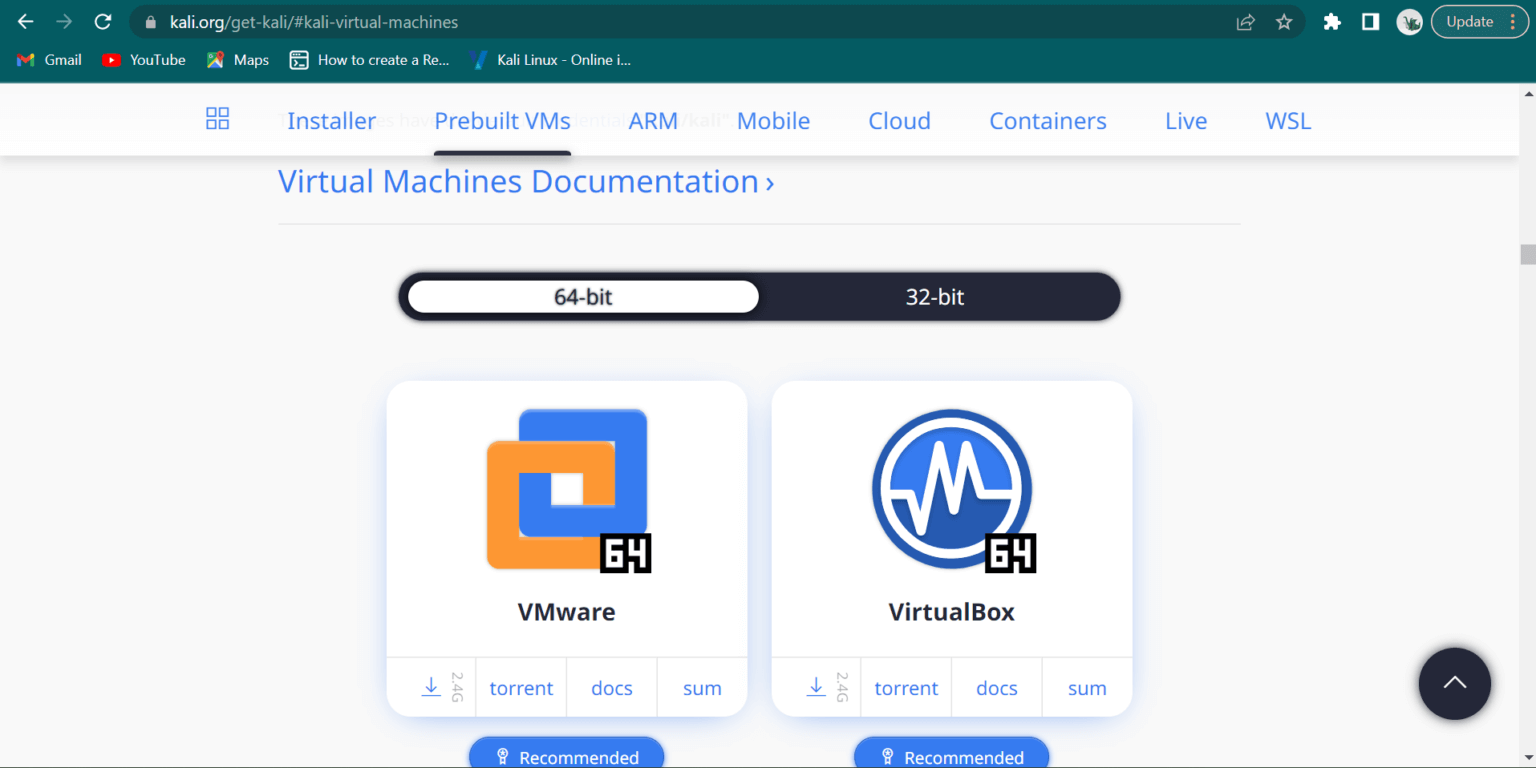Viewport: 1536px width, 768px height.
Task: Keep 64-bit selected on the architecture switch
Action: [582, 296]
